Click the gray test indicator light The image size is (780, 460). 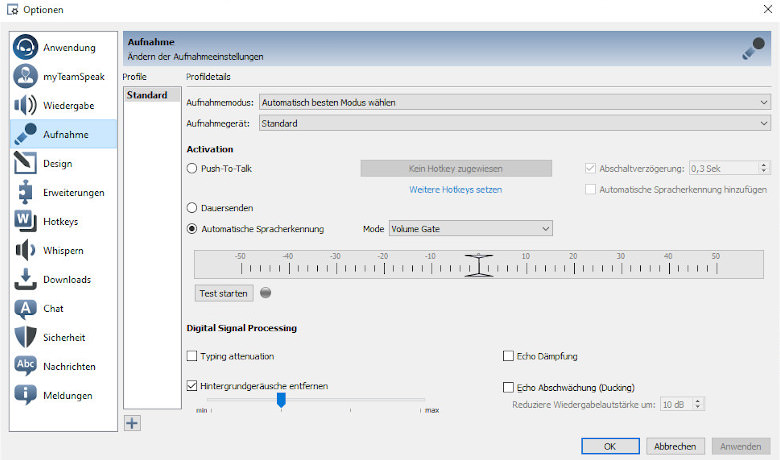[x=266, y=293]
